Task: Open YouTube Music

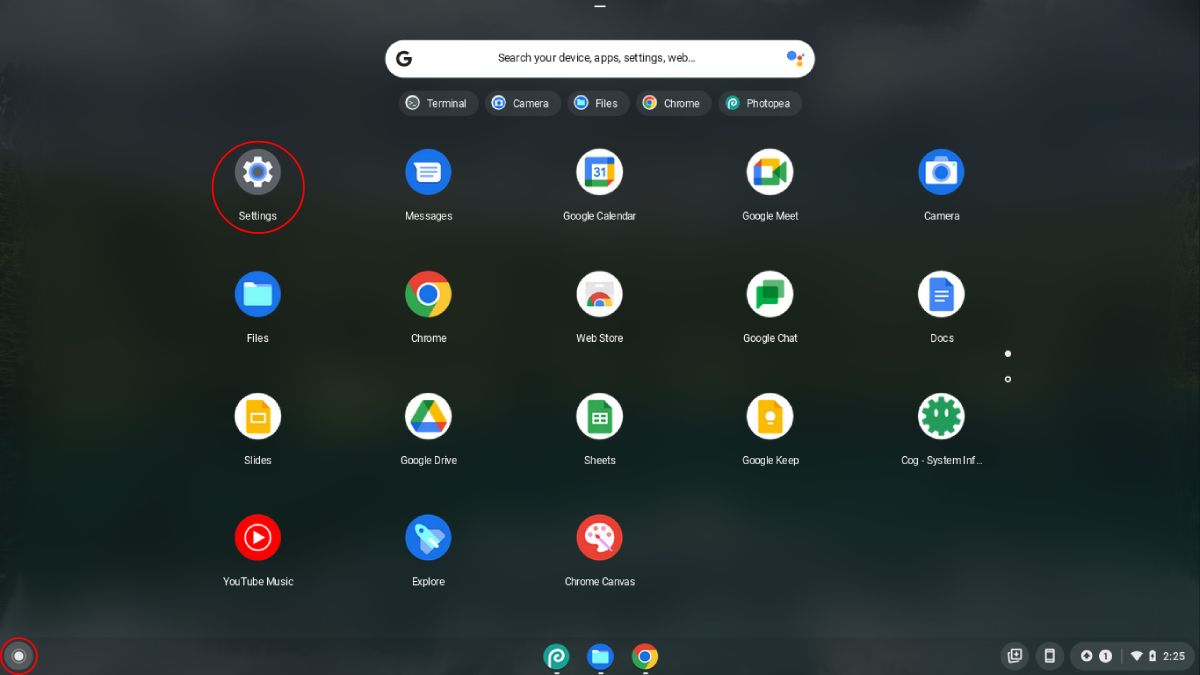Action: [x=257, y=537]
